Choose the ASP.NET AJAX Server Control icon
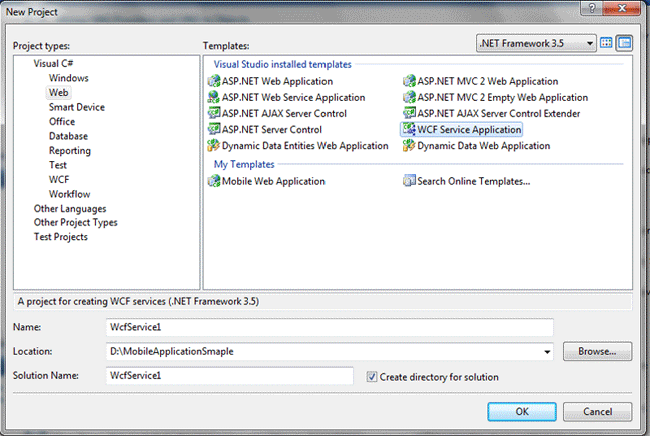The height and width of the screenshot is (436, 650). 213,114
